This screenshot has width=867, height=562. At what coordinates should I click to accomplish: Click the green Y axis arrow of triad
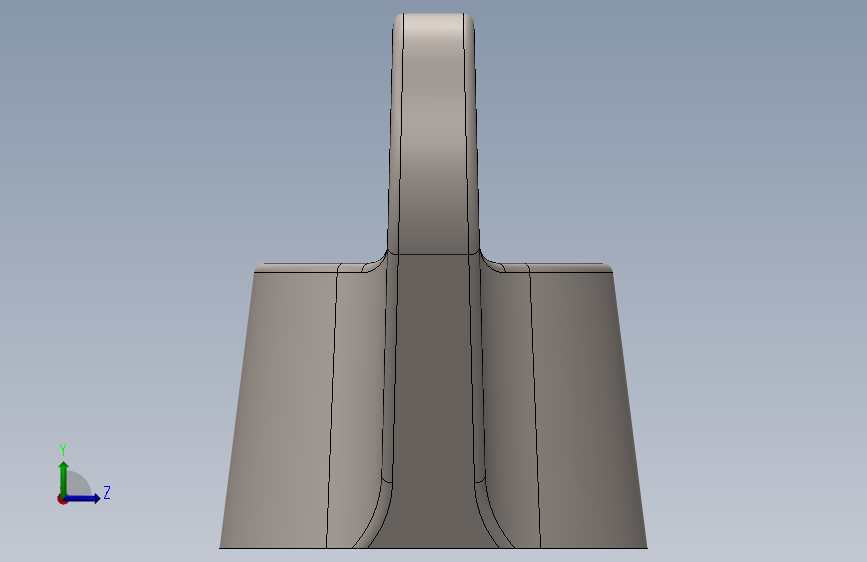[64, 478]
